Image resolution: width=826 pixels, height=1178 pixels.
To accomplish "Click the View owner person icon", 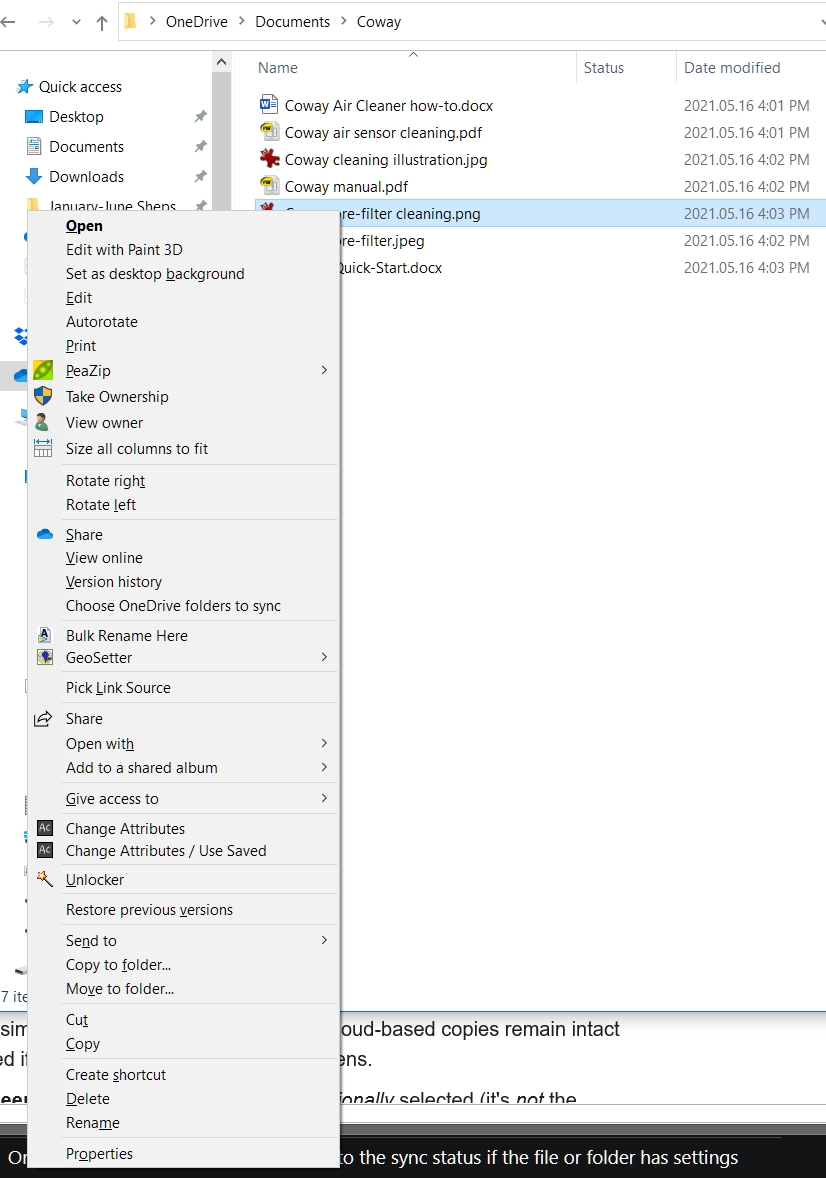I will (43, 423).
